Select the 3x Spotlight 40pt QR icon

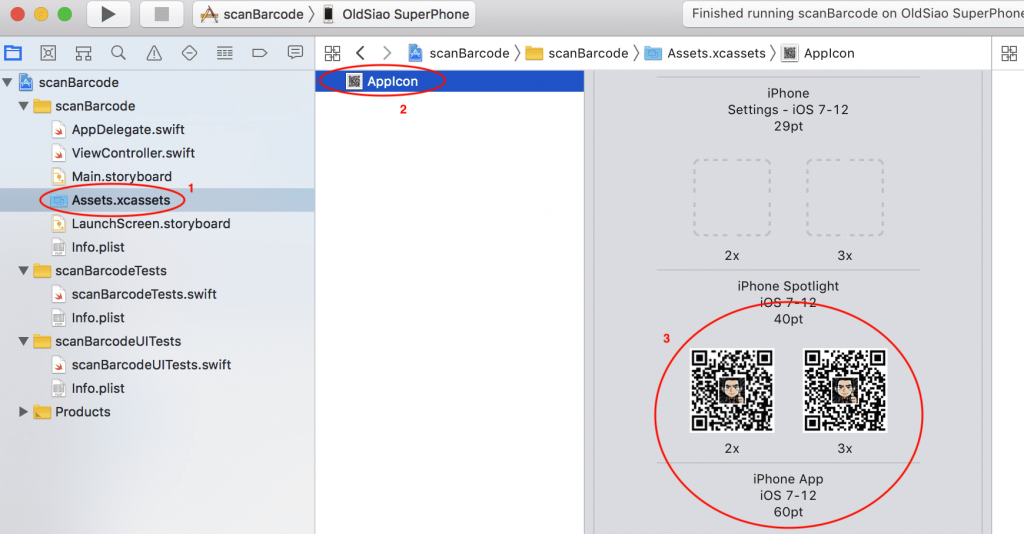pyautogui.click(x=844, y=390)
